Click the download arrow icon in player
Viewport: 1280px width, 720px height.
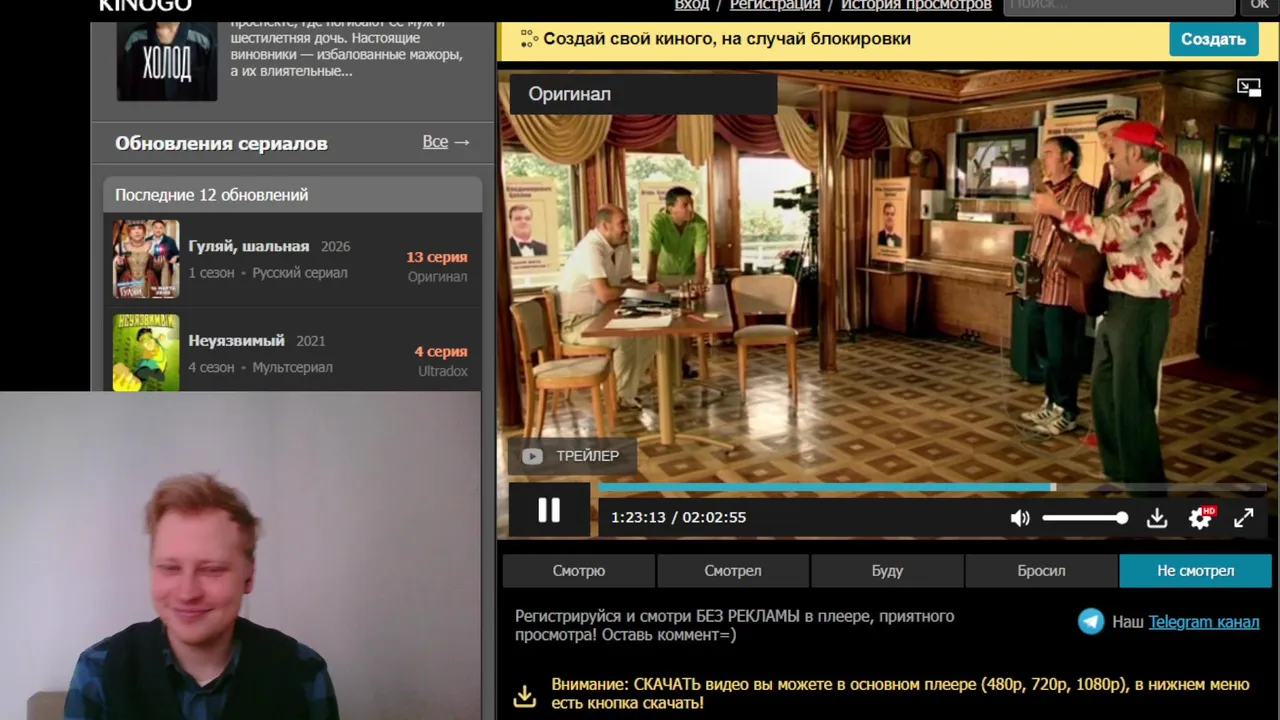(x=1157, y=518)
